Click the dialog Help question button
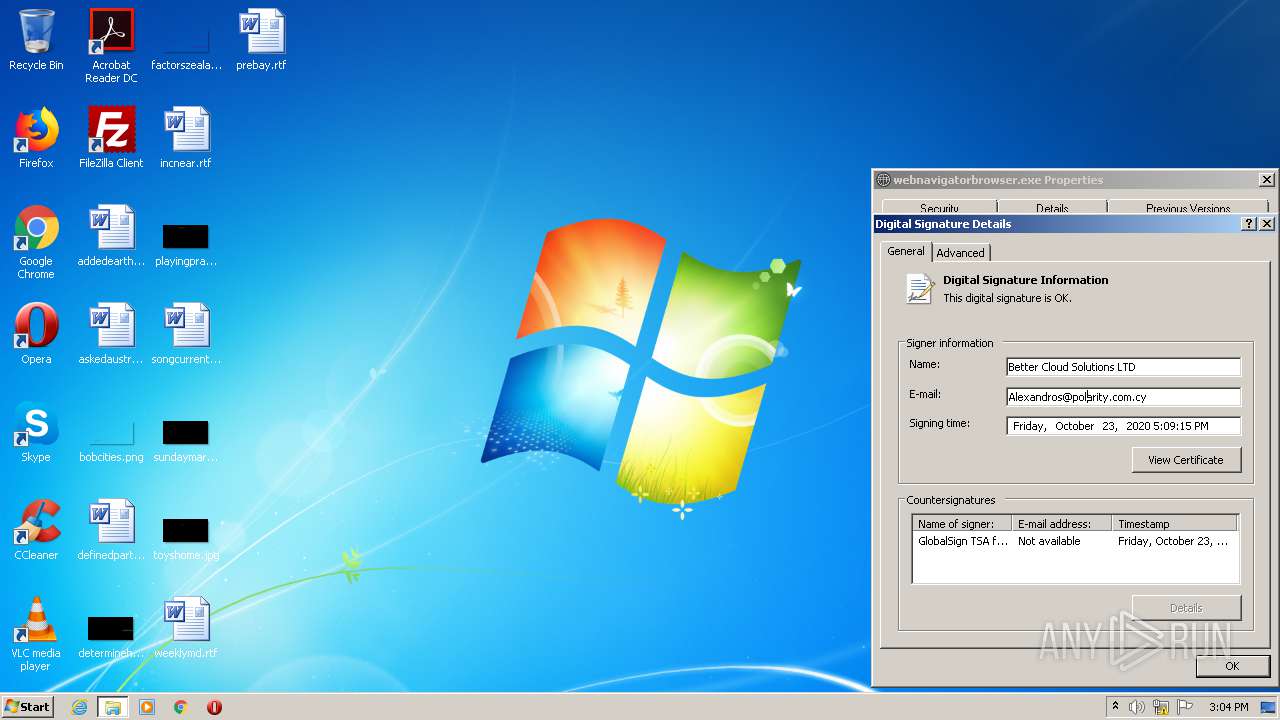This screenshot has height=720, width=1280. (1249, 224)
